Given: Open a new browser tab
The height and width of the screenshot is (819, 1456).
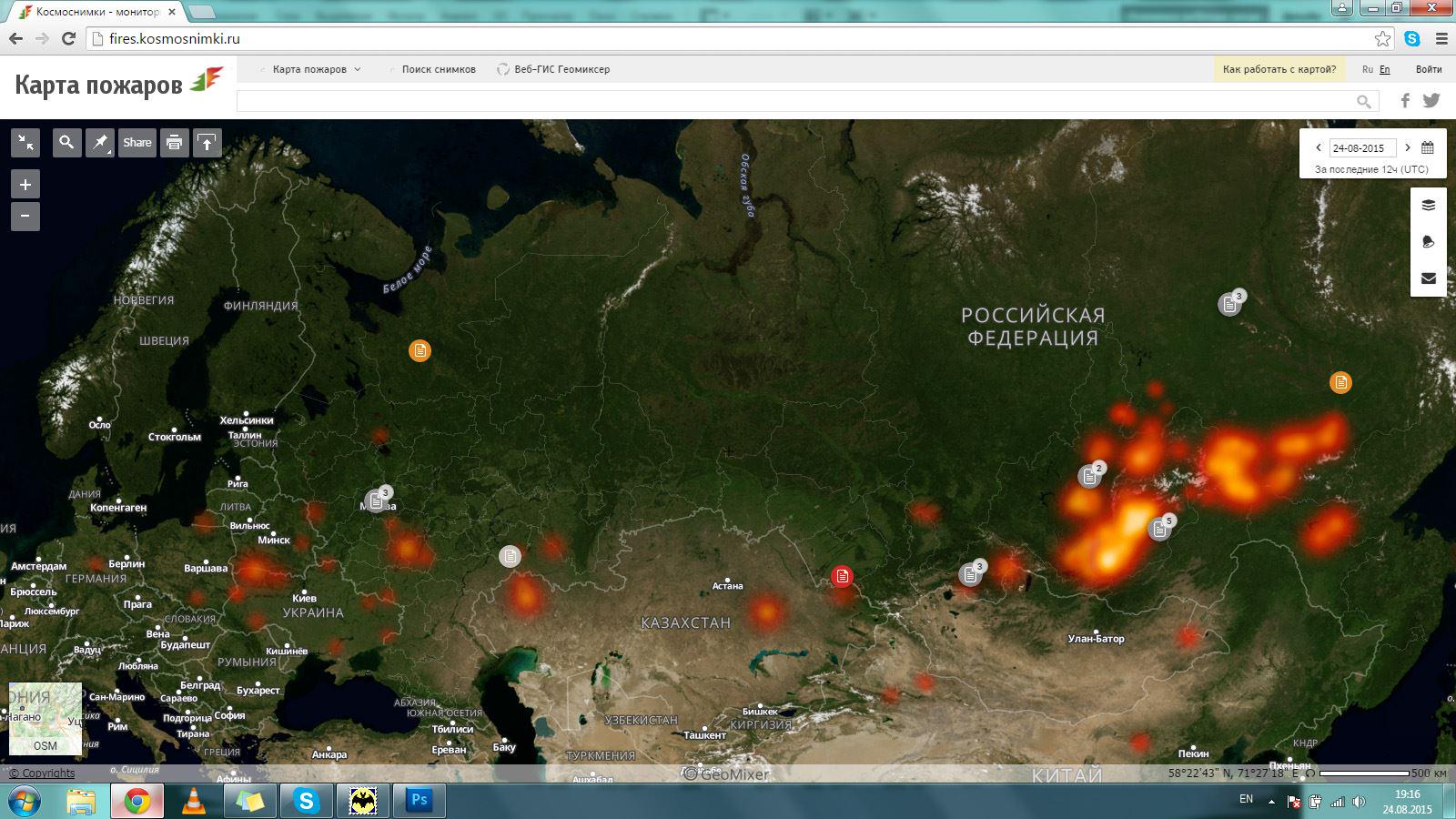Looking at the screenshot, I should (x=201, y=12).
